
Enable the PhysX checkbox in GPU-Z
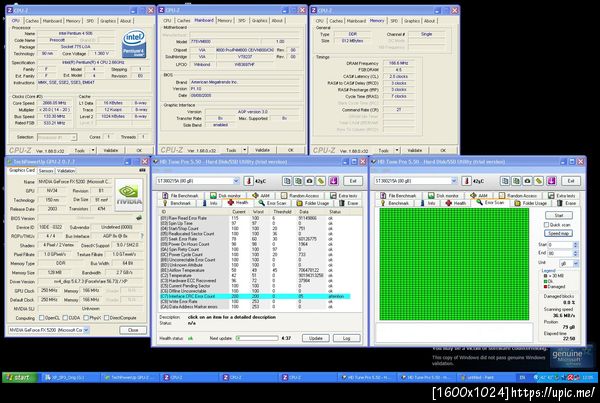pyautogui.click(x=86, y=318)
